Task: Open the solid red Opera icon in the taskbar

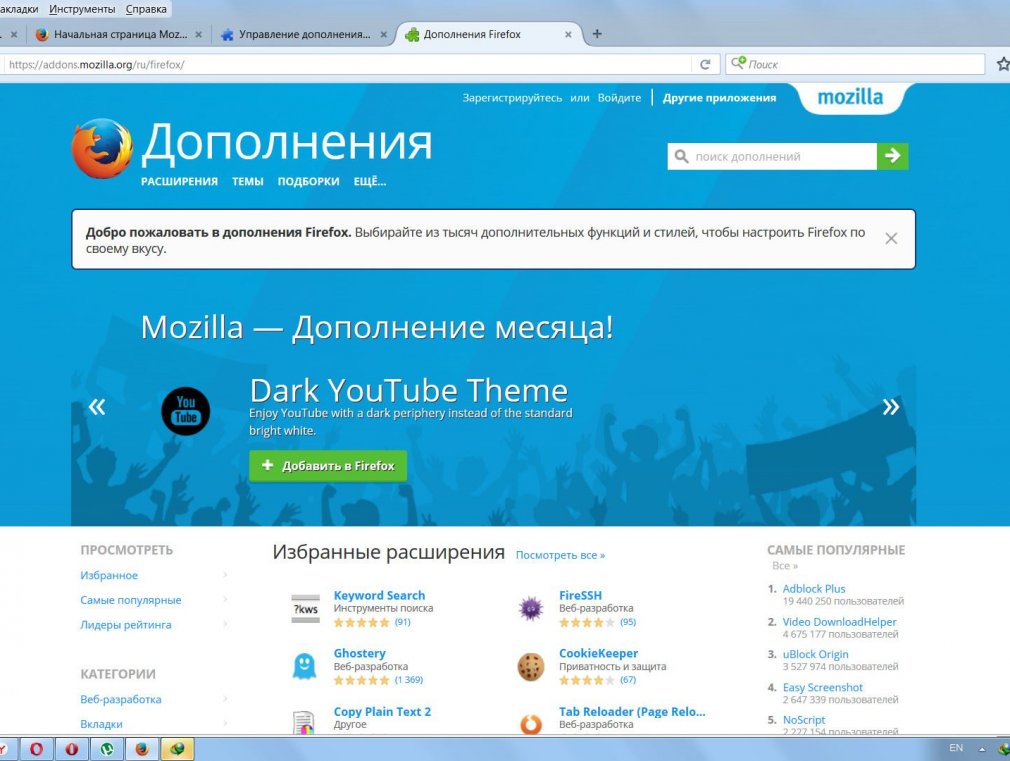Action: click(71, 749)
